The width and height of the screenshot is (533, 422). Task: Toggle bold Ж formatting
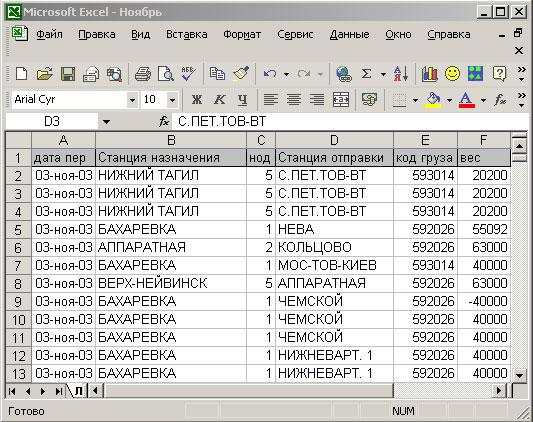[x=196, y=100]
